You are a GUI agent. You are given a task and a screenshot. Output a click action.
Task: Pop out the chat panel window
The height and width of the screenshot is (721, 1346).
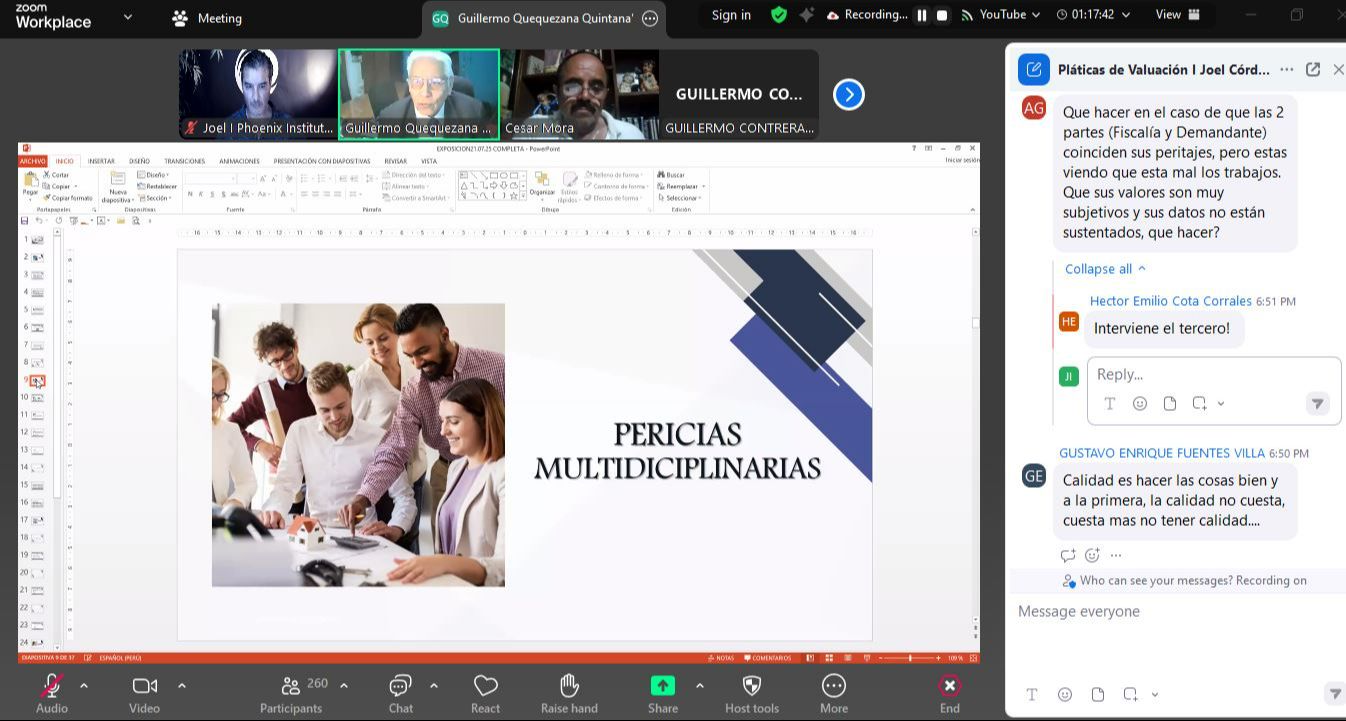(1313, 69)
